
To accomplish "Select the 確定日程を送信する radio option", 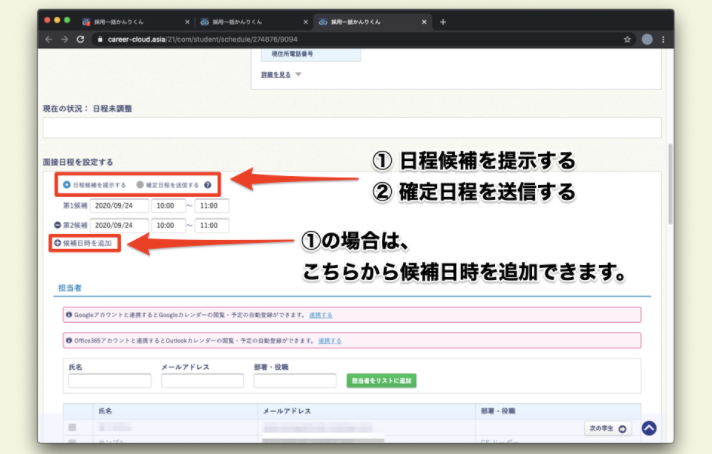I will pyautogui.click(x=140, y=185).
